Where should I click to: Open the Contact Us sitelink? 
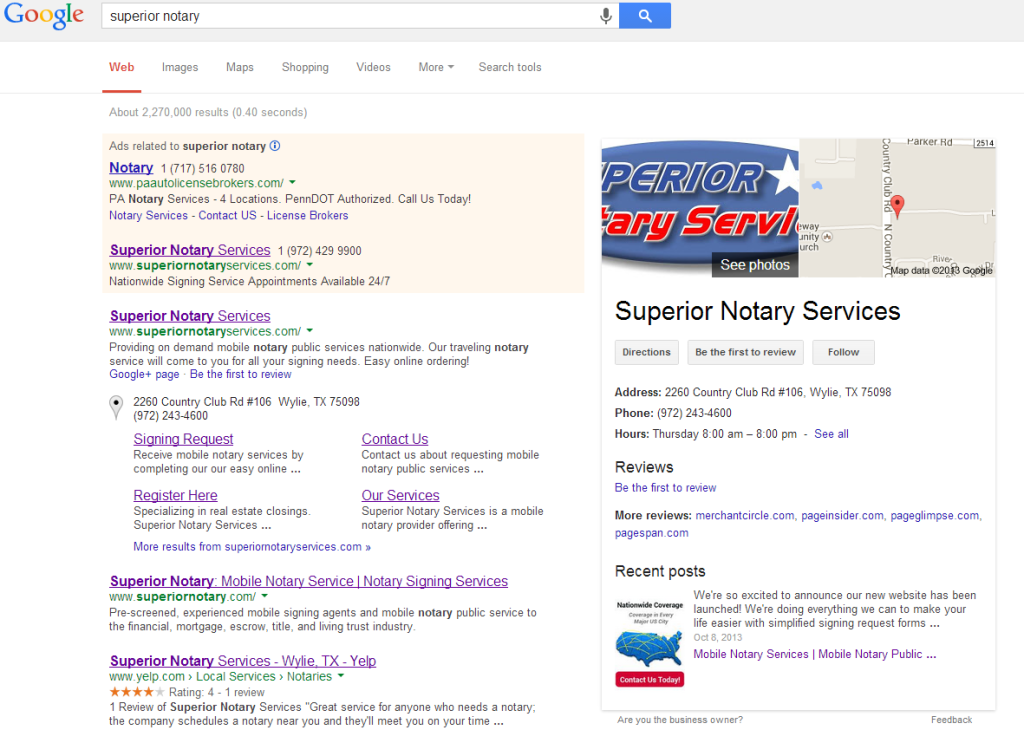click(395, 439)
